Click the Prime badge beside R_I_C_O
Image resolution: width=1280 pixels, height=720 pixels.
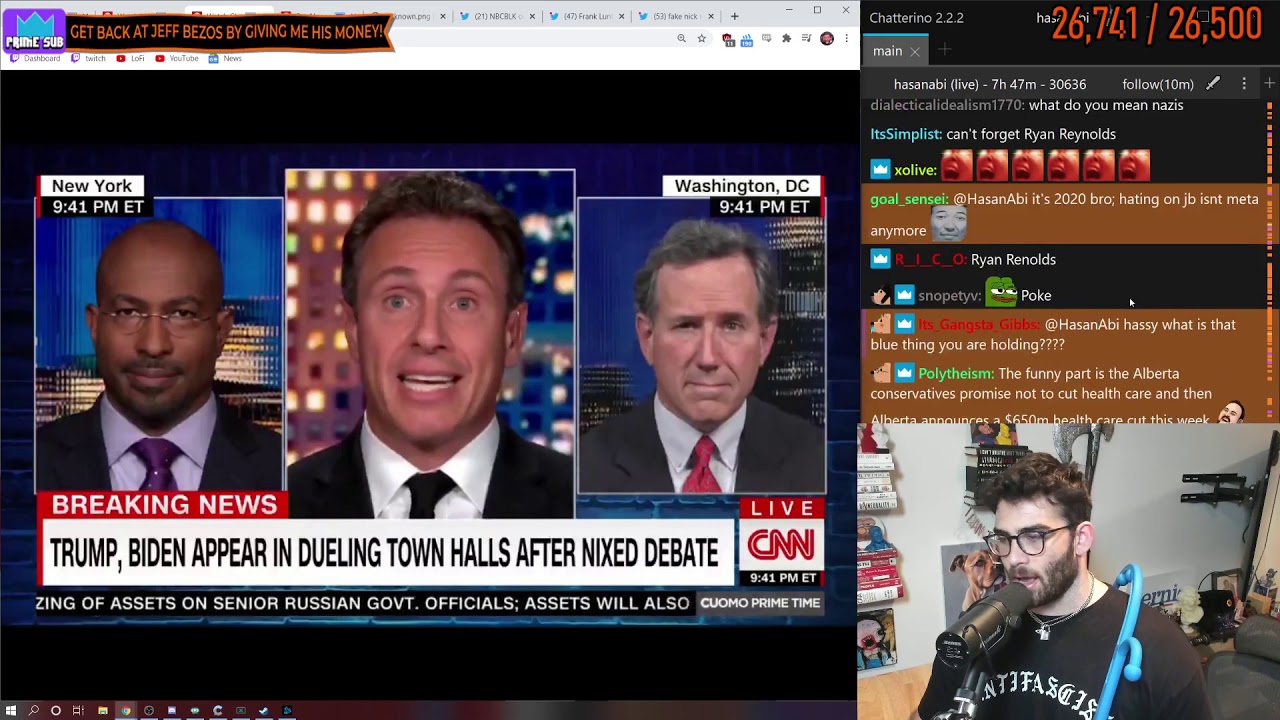[x=880, y=260]
